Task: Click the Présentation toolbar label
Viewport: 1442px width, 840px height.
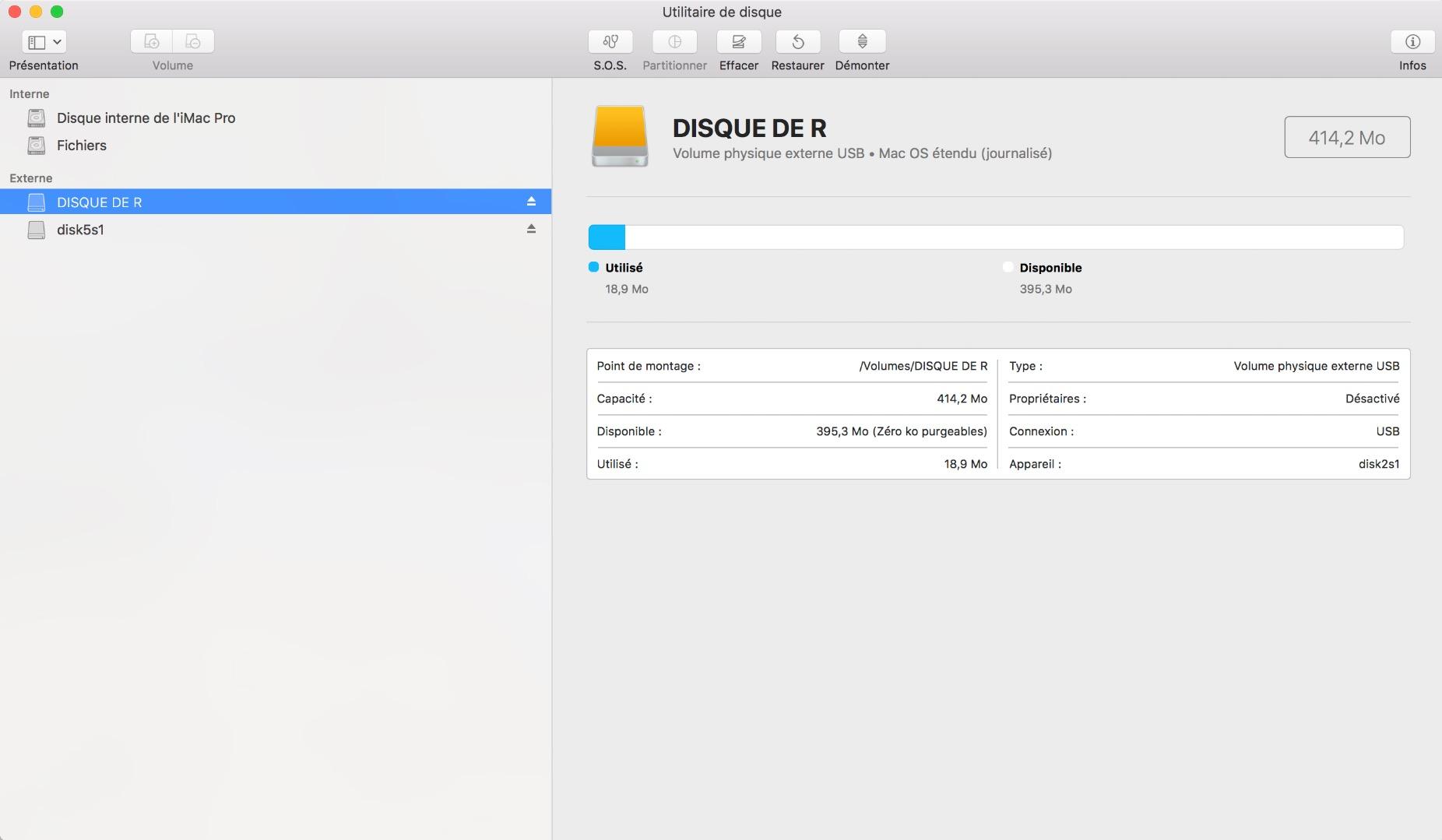Action: click(x=44, y=65)
